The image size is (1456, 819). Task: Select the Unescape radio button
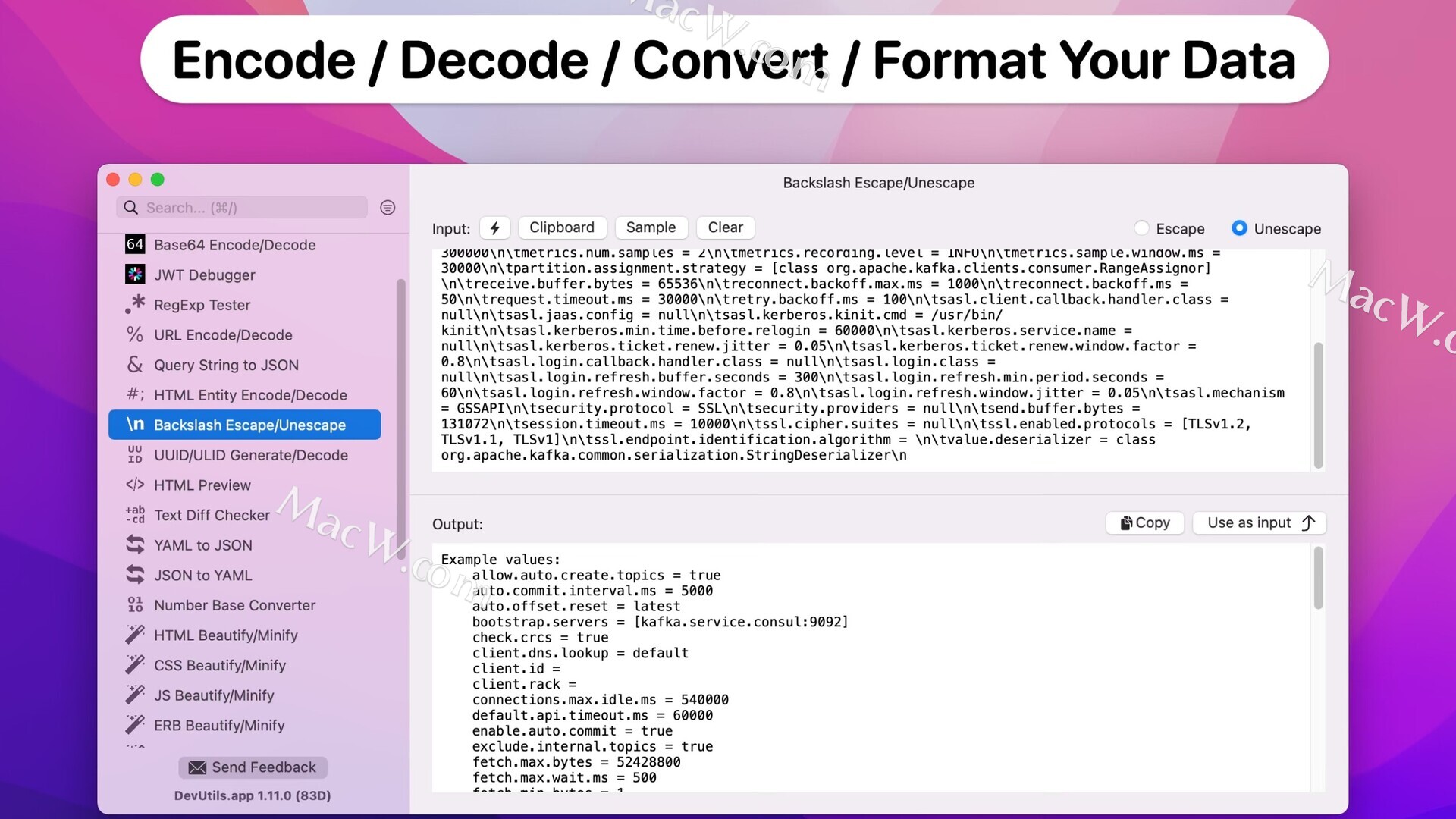tap(1239, 228)
